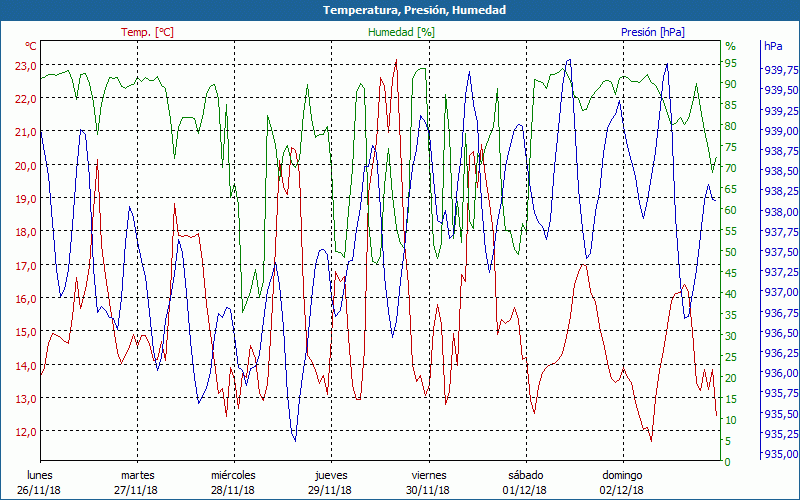Click the 29/11/18 date label

[x=330, y=490]
